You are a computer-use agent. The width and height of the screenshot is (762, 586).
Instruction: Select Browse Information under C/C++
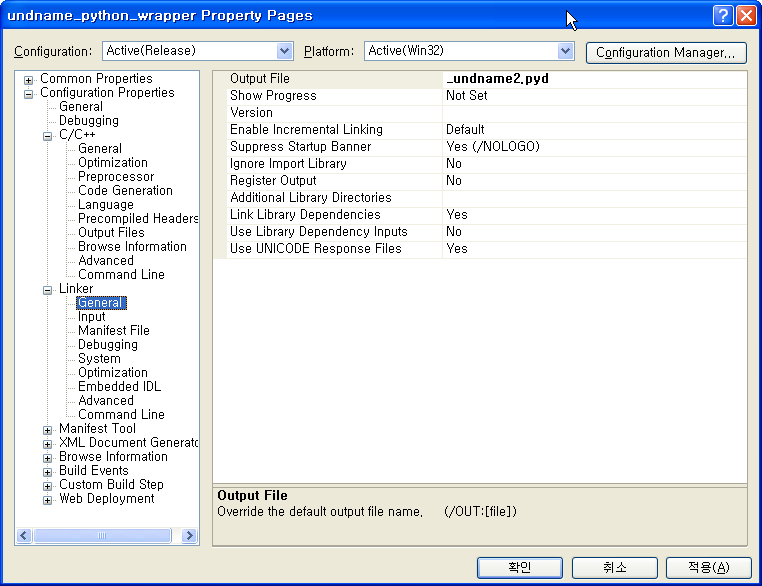(132, 246)
